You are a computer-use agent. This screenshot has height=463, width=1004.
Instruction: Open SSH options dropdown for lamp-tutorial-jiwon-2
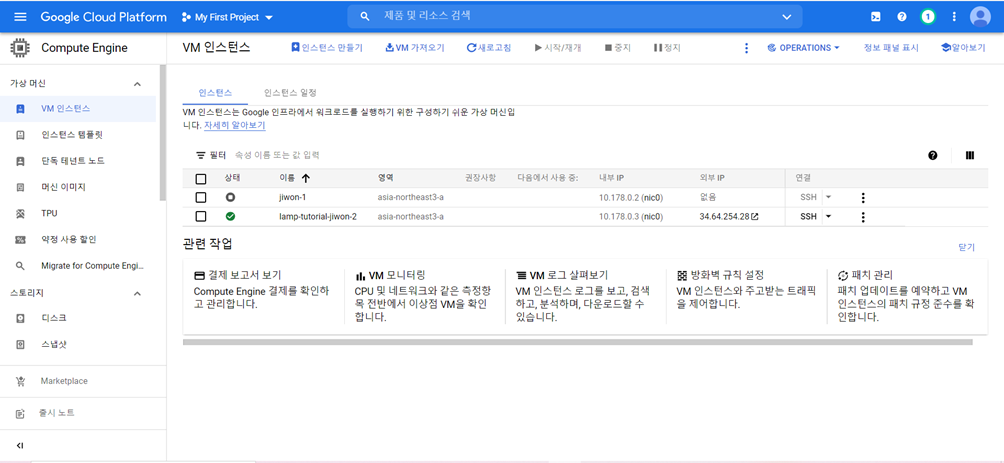[828, 216]
